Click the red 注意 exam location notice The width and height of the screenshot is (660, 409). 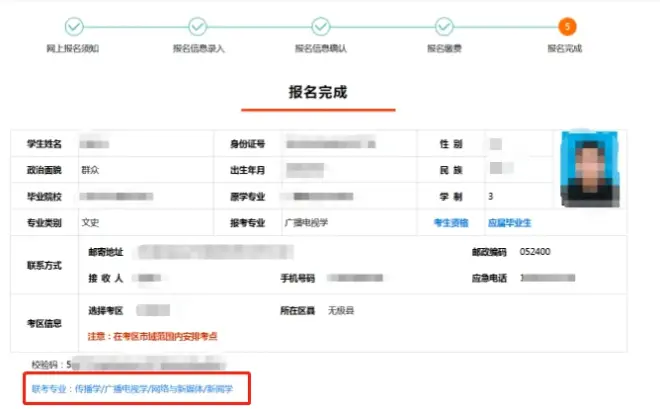click(153, 336)
